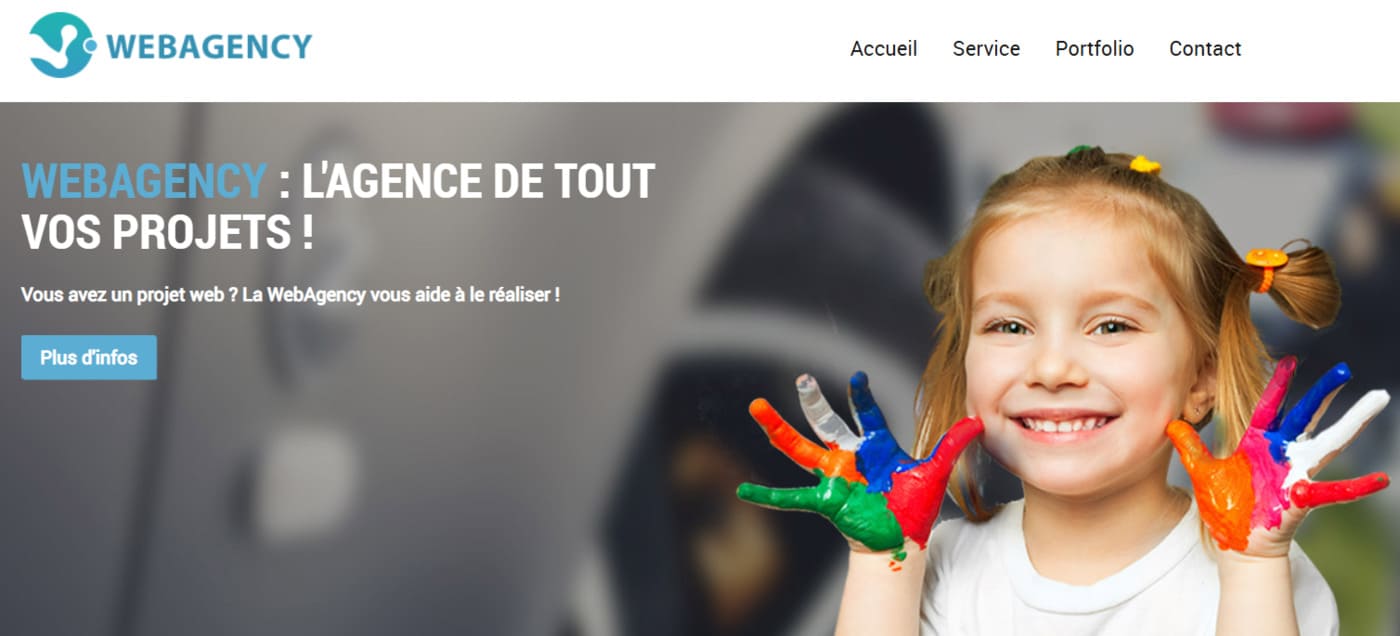
Task: Go to the Accueil page
Action: [x=883, y=48]
